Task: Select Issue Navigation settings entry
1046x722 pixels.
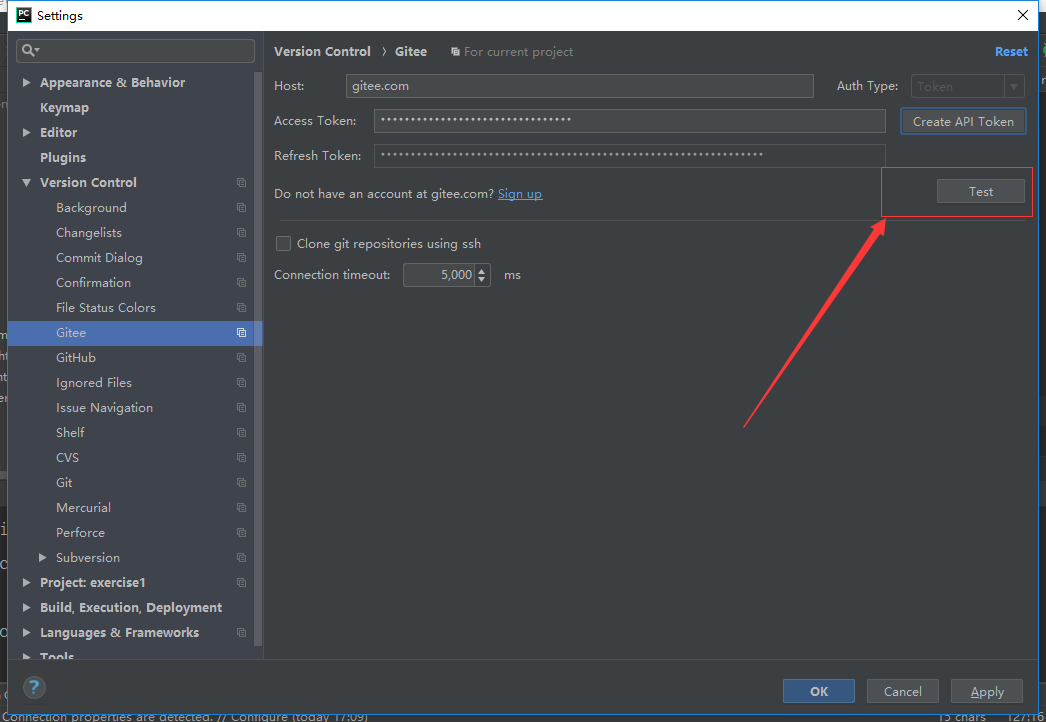Action: pyautogui.click(x=104, y=408)
